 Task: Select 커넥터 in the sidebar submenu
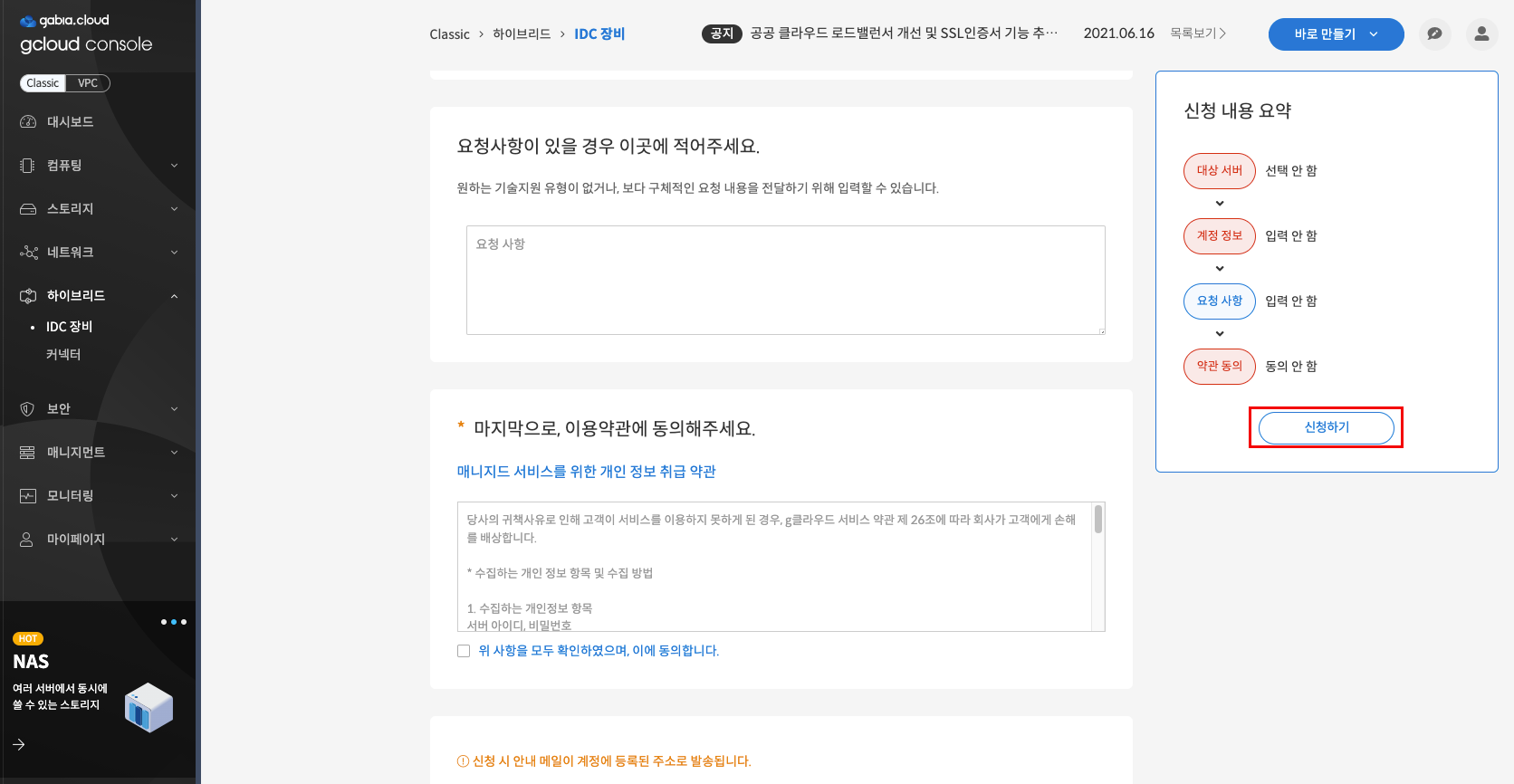coord(63,355)
